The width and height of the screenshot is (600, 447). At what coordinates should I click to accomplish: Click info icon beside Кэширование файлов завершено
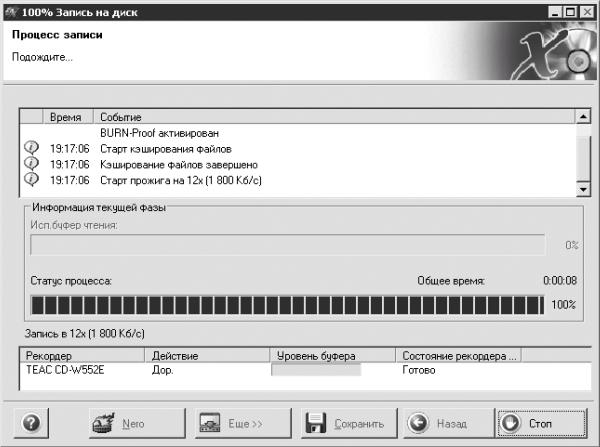pos(31,164)
